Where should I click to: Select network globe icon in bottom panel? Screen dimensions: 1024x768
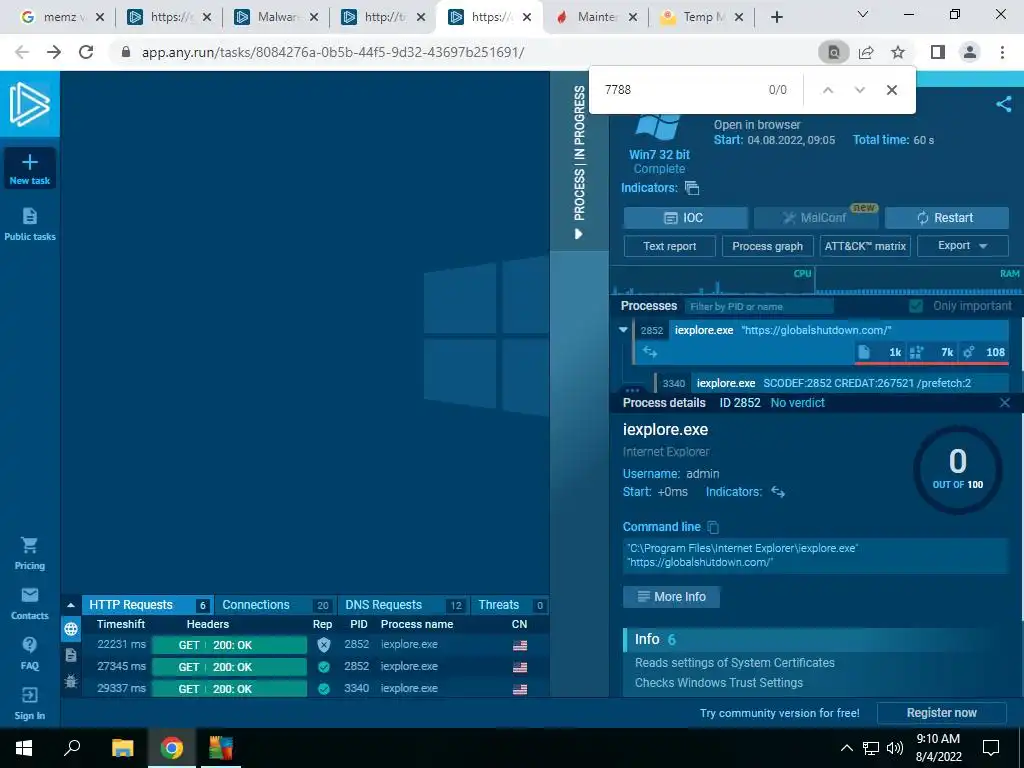pyautogui.click(x=71, y=629)
